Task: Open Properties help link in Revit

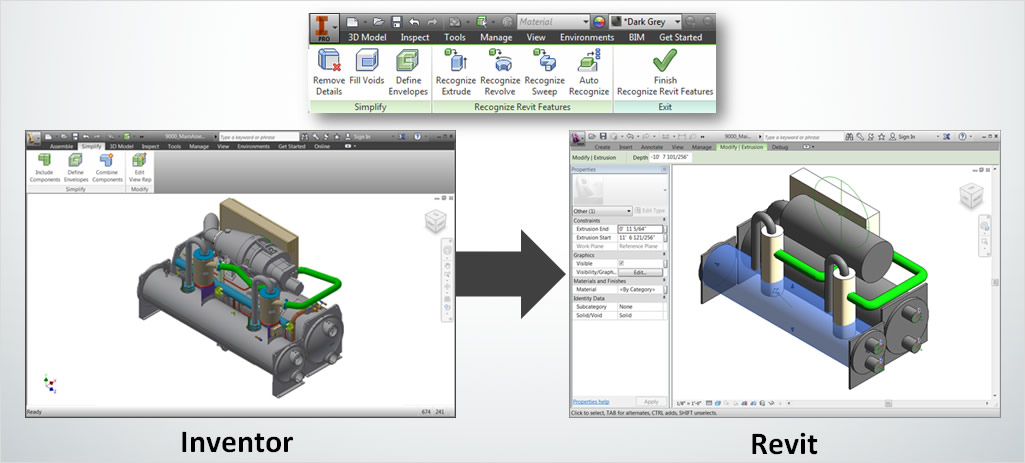Action: click(591, 402)
